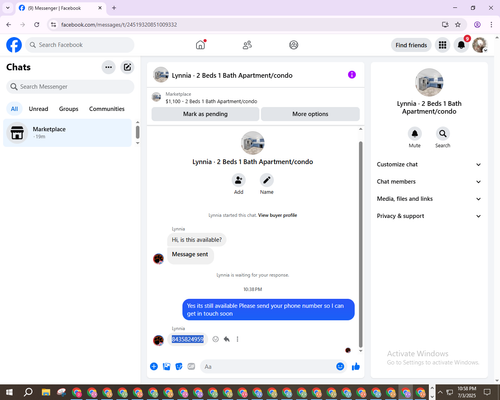Click the chat list scrollbar
Image resolution: width=500 pixels, height=400 pixels.
click(x=137, y=132)
